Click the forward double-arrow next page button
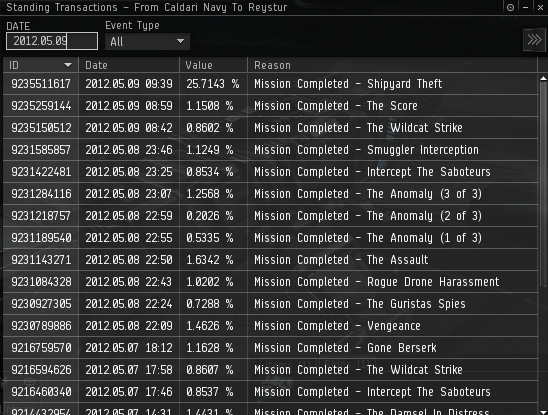This screenshot has height=415, width=548. (534, 40)
